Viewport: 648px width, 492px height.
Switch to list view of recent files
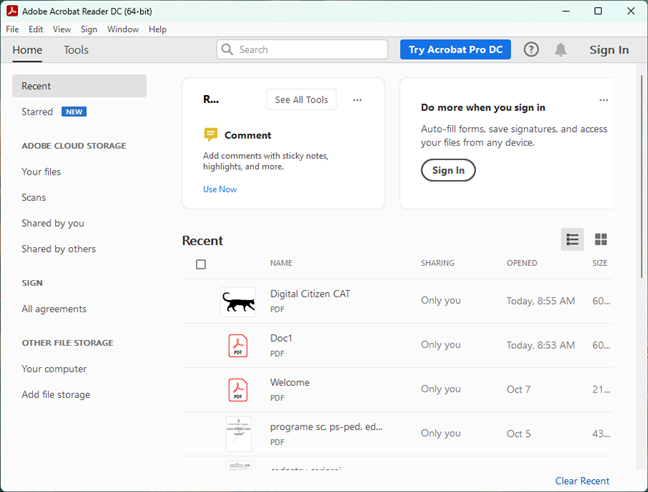click(572, 239)
